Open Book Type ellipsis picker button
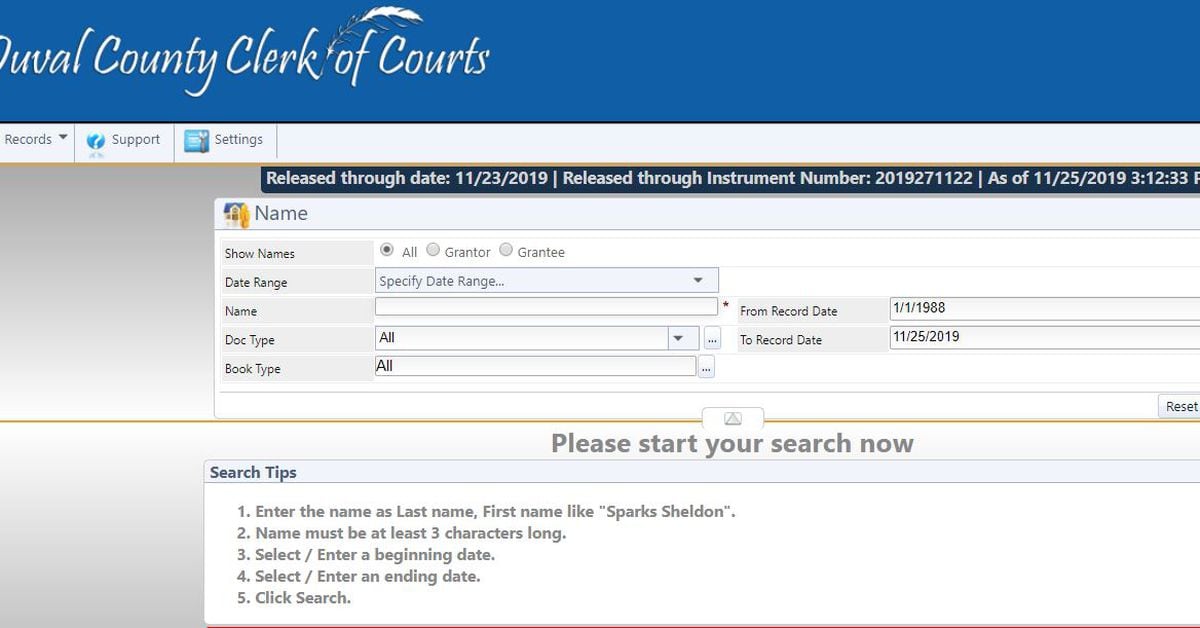The image size is (1200, 628). click(x=706, y=368)
